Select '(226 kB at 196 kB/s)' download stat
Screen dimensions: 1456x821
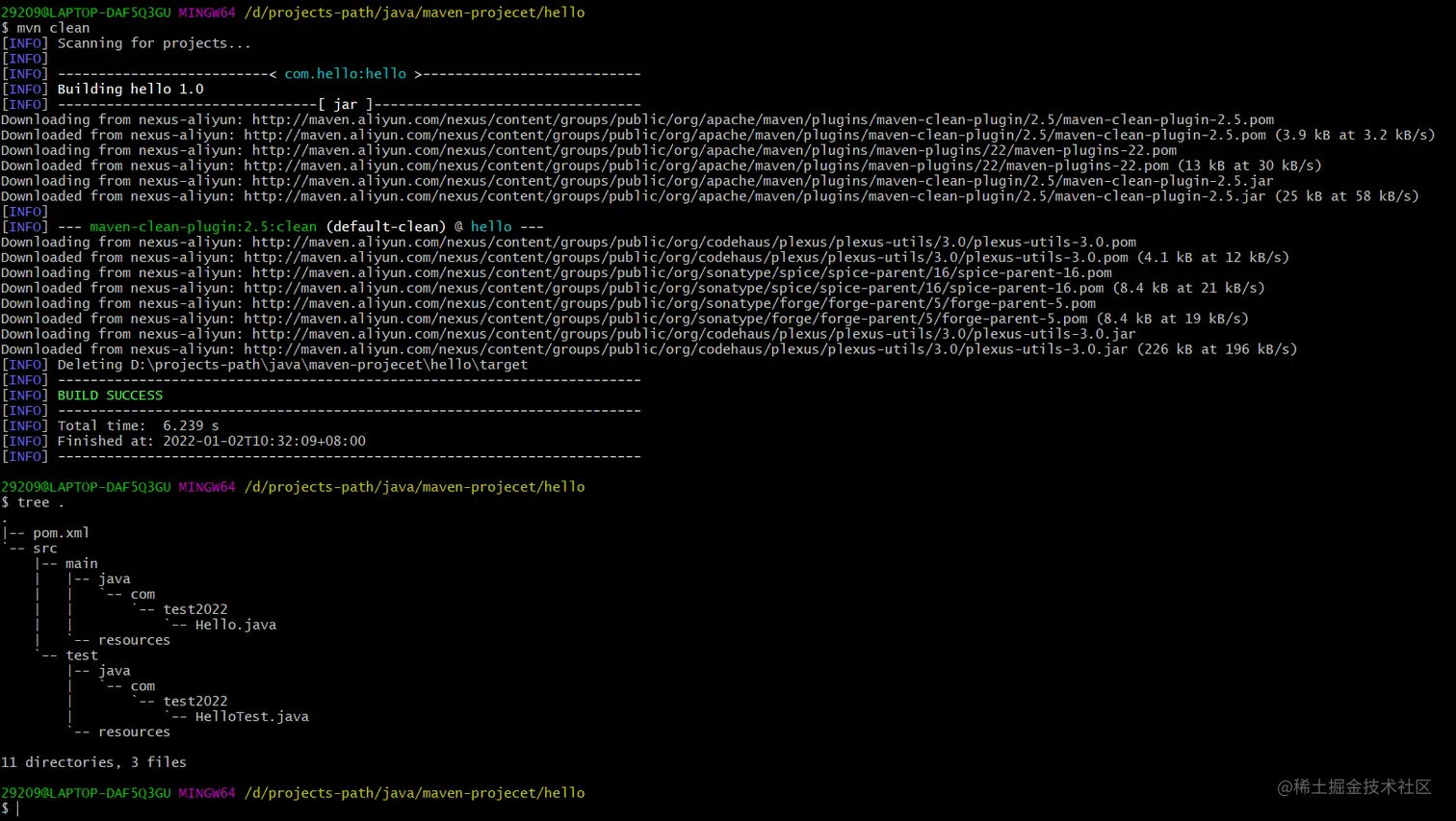click(1217, 349)
